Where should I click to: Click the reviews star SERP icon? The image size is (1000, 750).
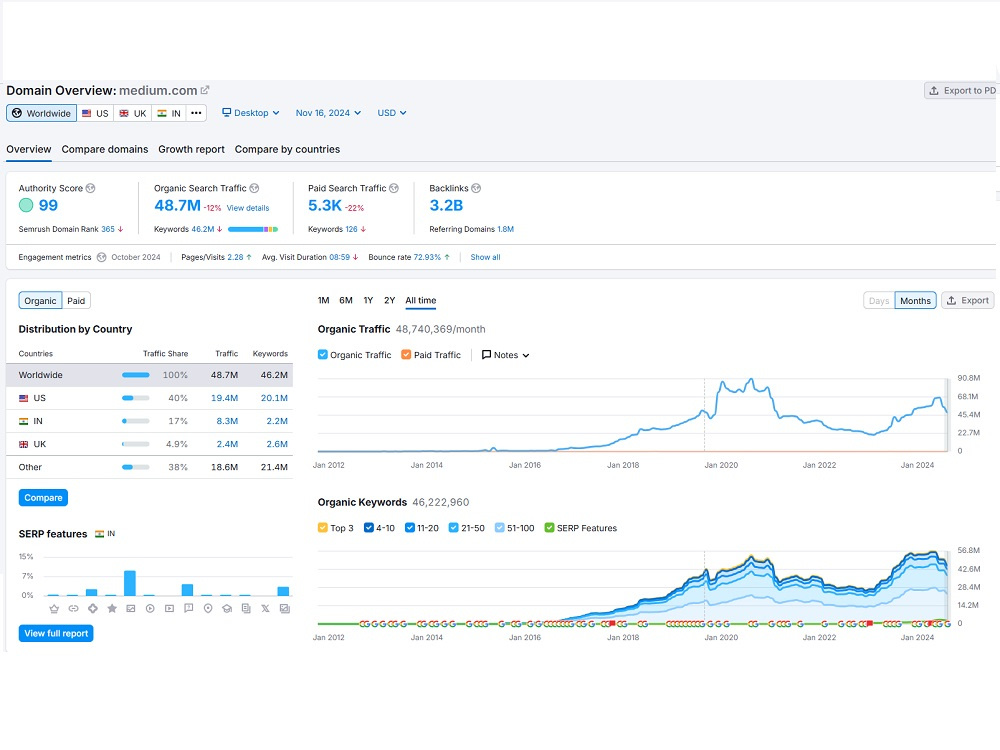pos(112,608)
